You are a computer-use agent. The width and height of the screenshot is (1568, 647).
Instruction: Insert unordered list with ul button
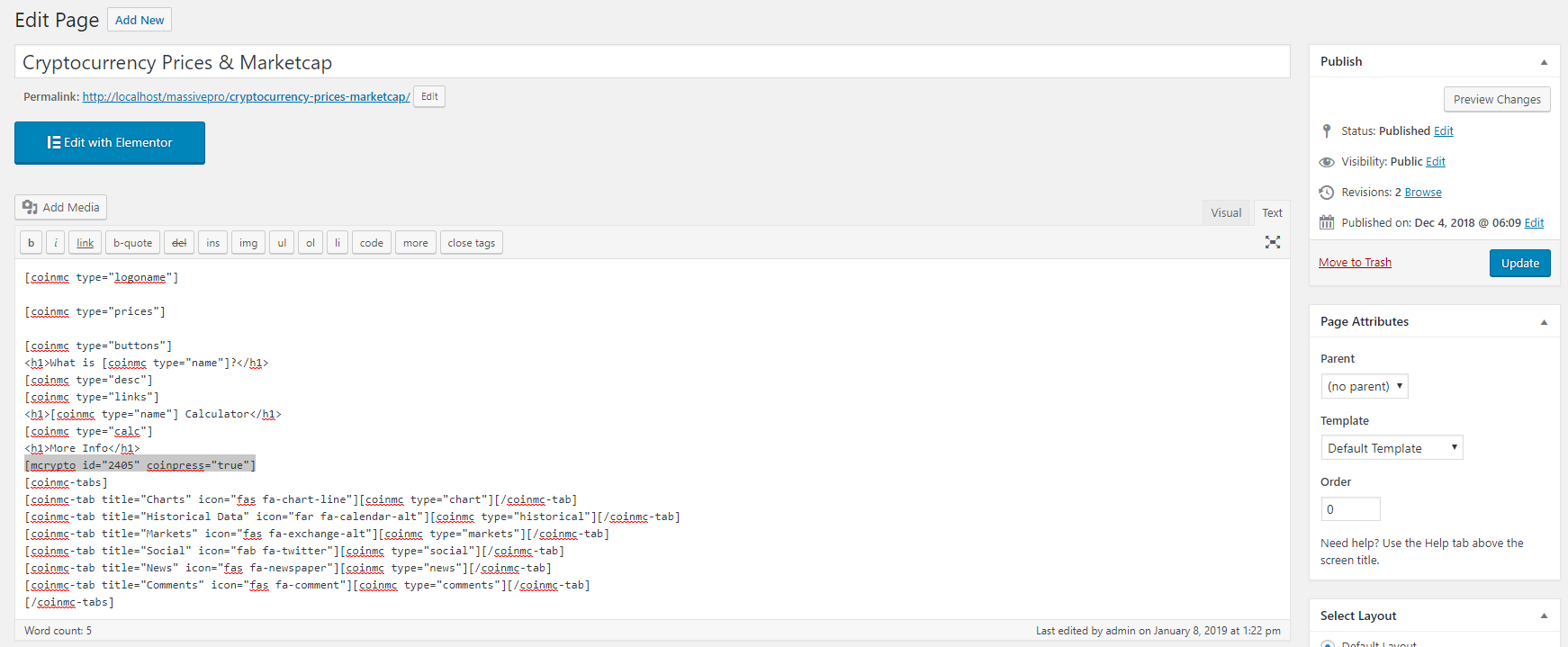(x=282, y=243)
